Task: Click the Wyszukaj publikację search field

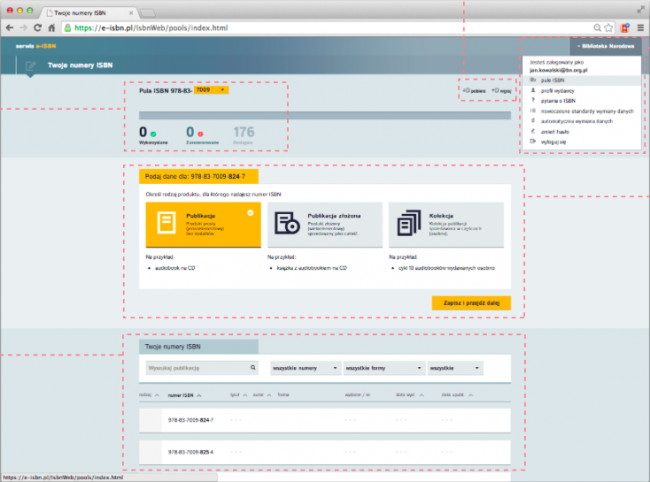Action: click(202, 368)
